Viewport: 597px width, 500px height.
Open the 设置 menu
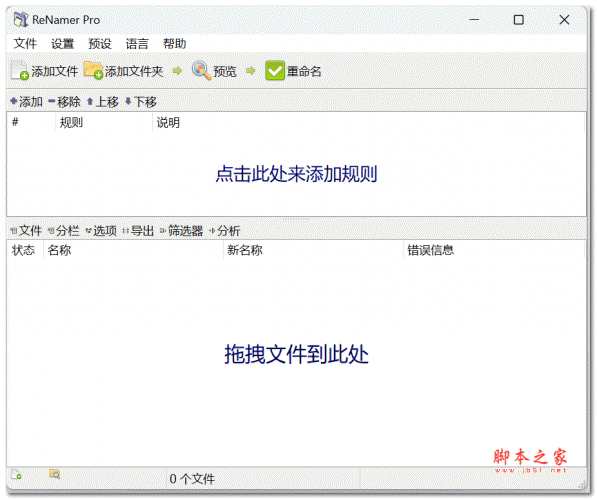(62, 44)
